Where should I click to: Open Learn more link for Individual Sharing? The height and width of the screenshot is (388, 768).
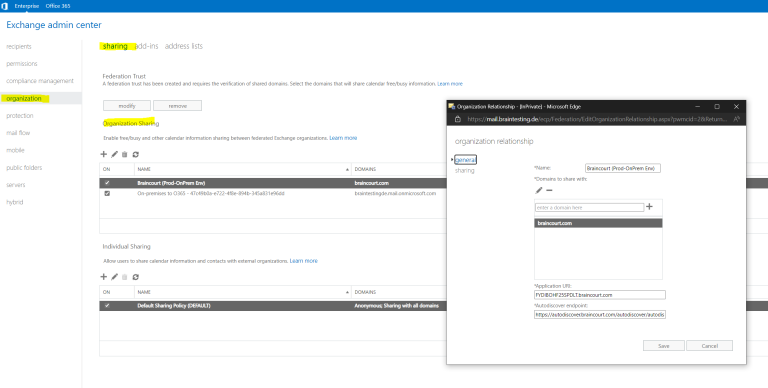pyautogui.click(x=304, y=261)
